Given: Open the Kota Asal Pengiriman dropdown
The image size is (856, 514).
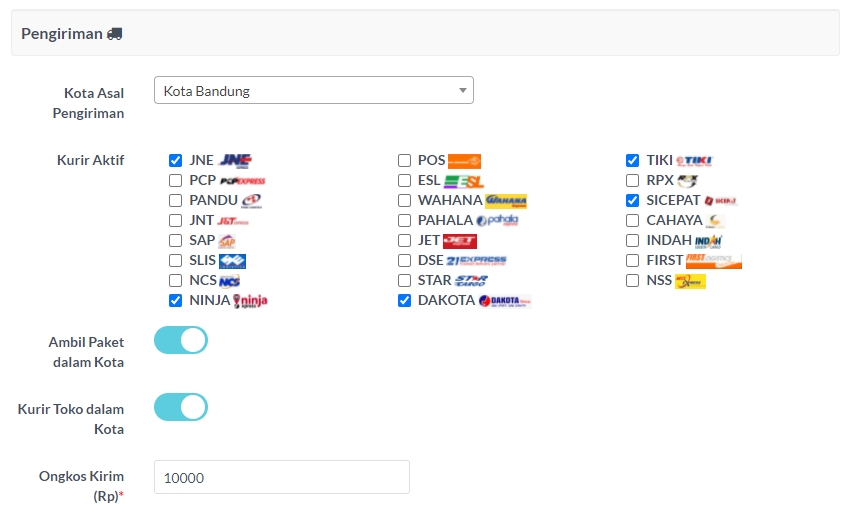Looking at the screenshot, I should [313, 91].
